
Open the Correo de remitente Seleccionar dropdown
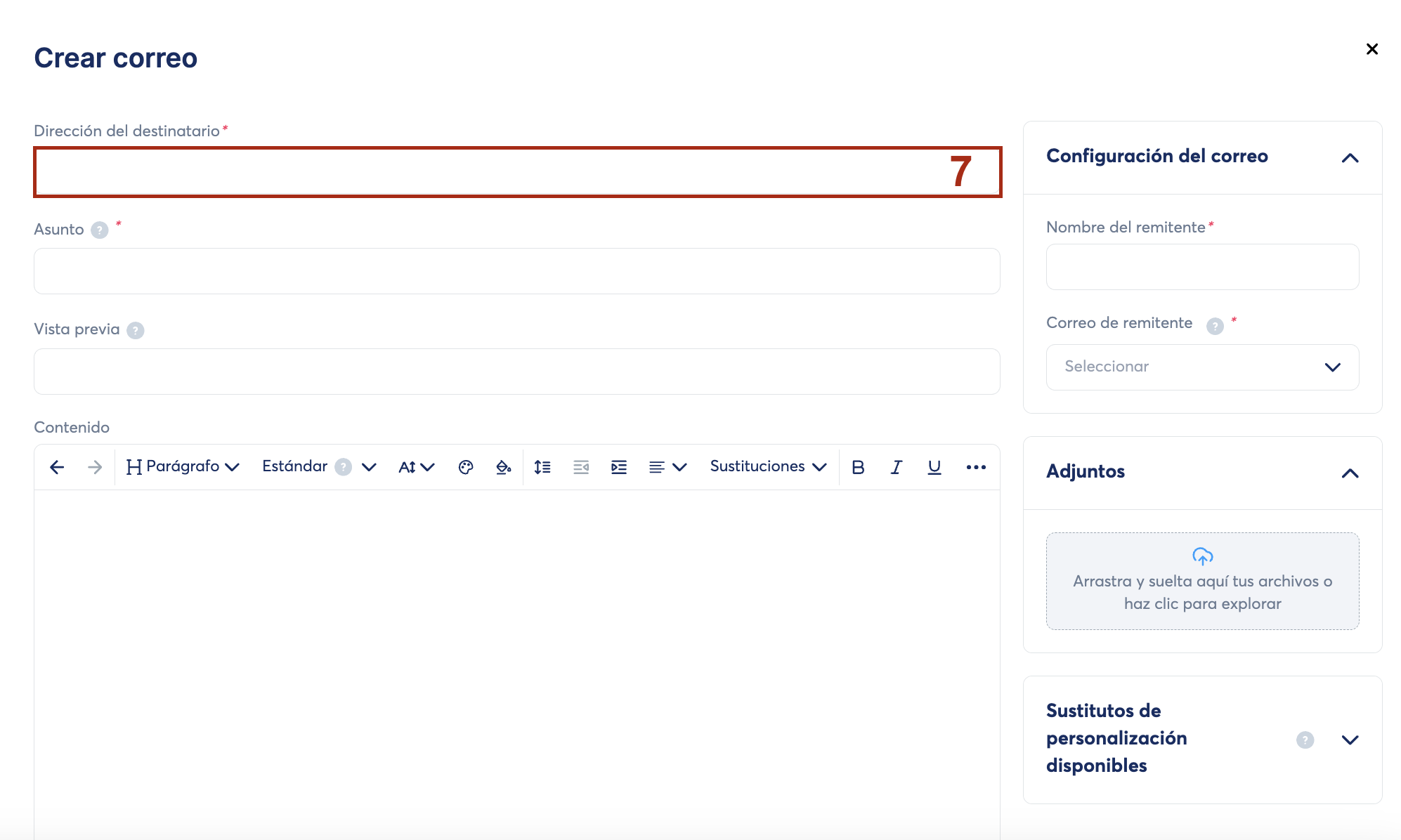pyautogui.click(x=1202, y=367)
